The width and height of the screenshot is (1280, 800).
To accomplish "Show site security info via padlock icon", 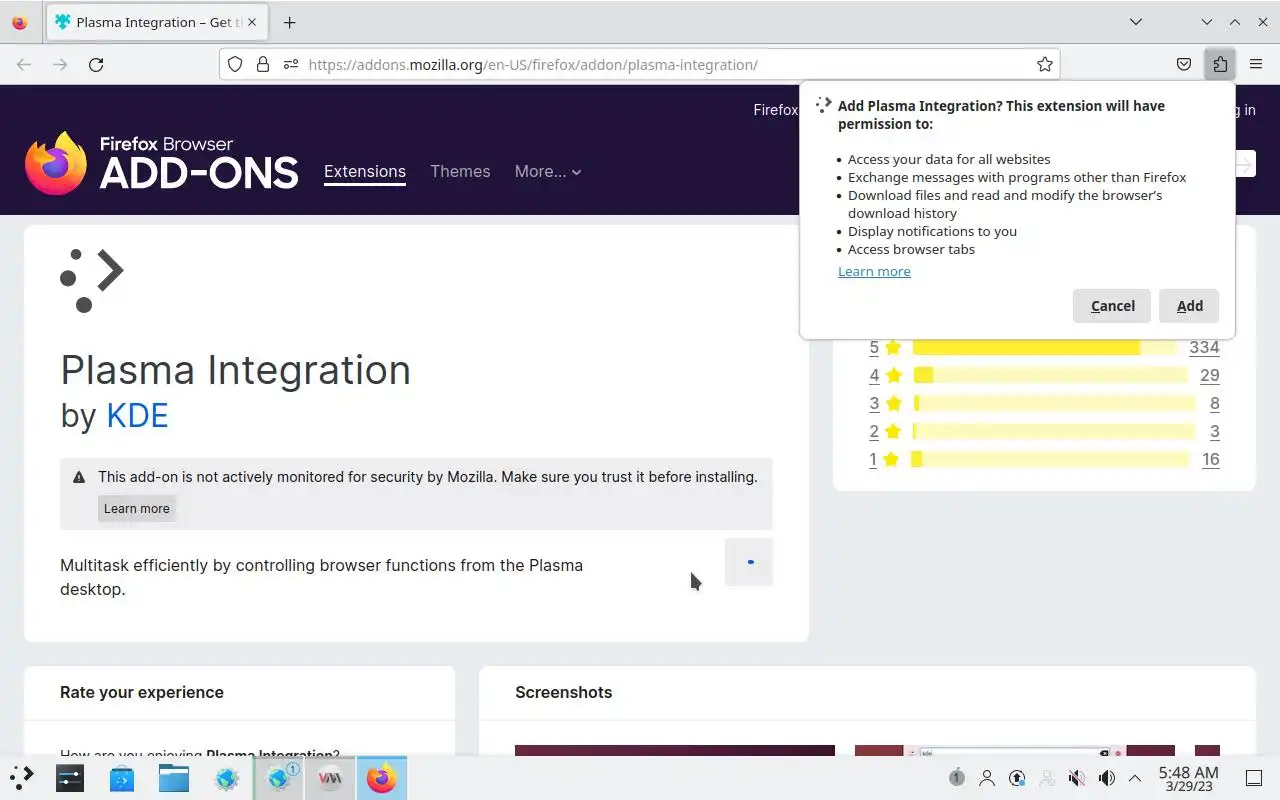I will coord(263,64).
